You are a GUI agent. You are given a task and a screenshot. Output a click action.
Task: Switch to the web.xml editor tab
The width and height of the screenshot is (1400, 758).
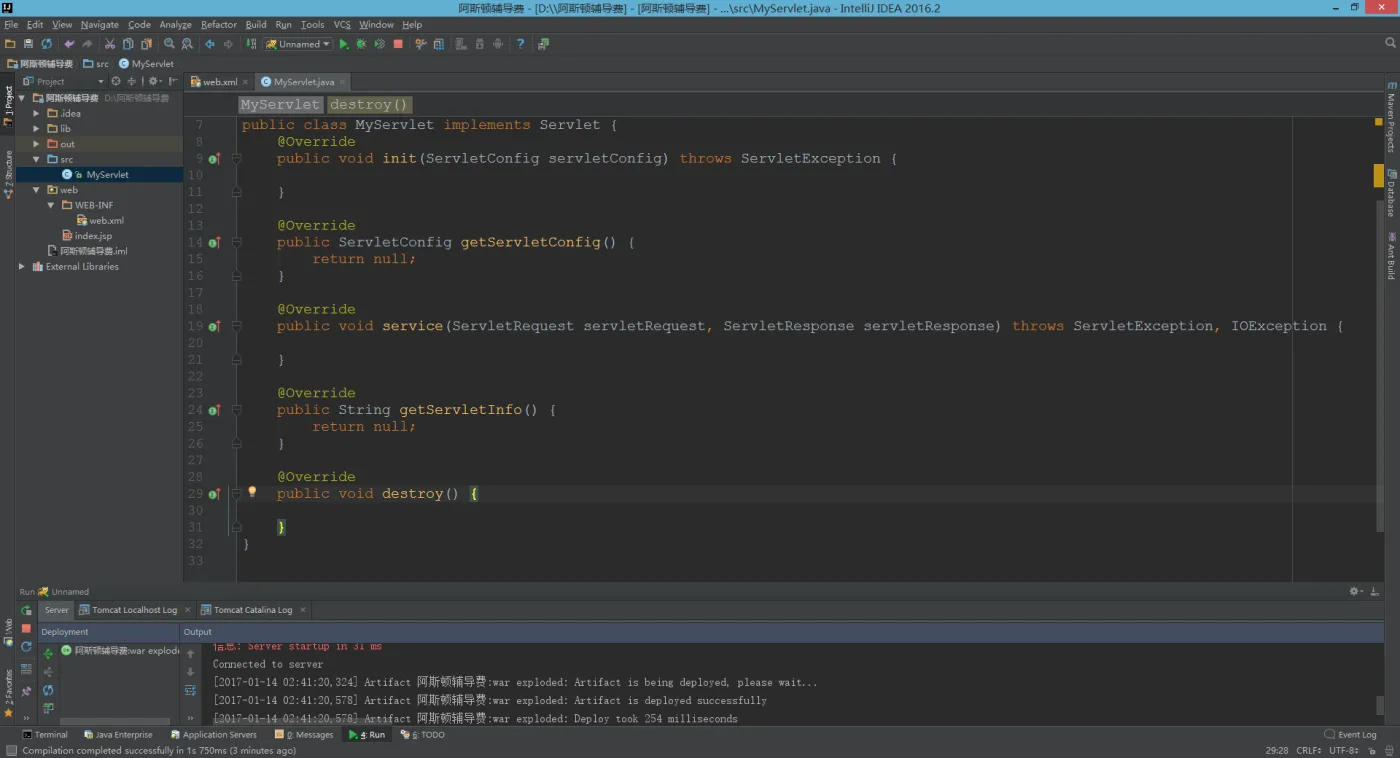[x=220, y=82]
